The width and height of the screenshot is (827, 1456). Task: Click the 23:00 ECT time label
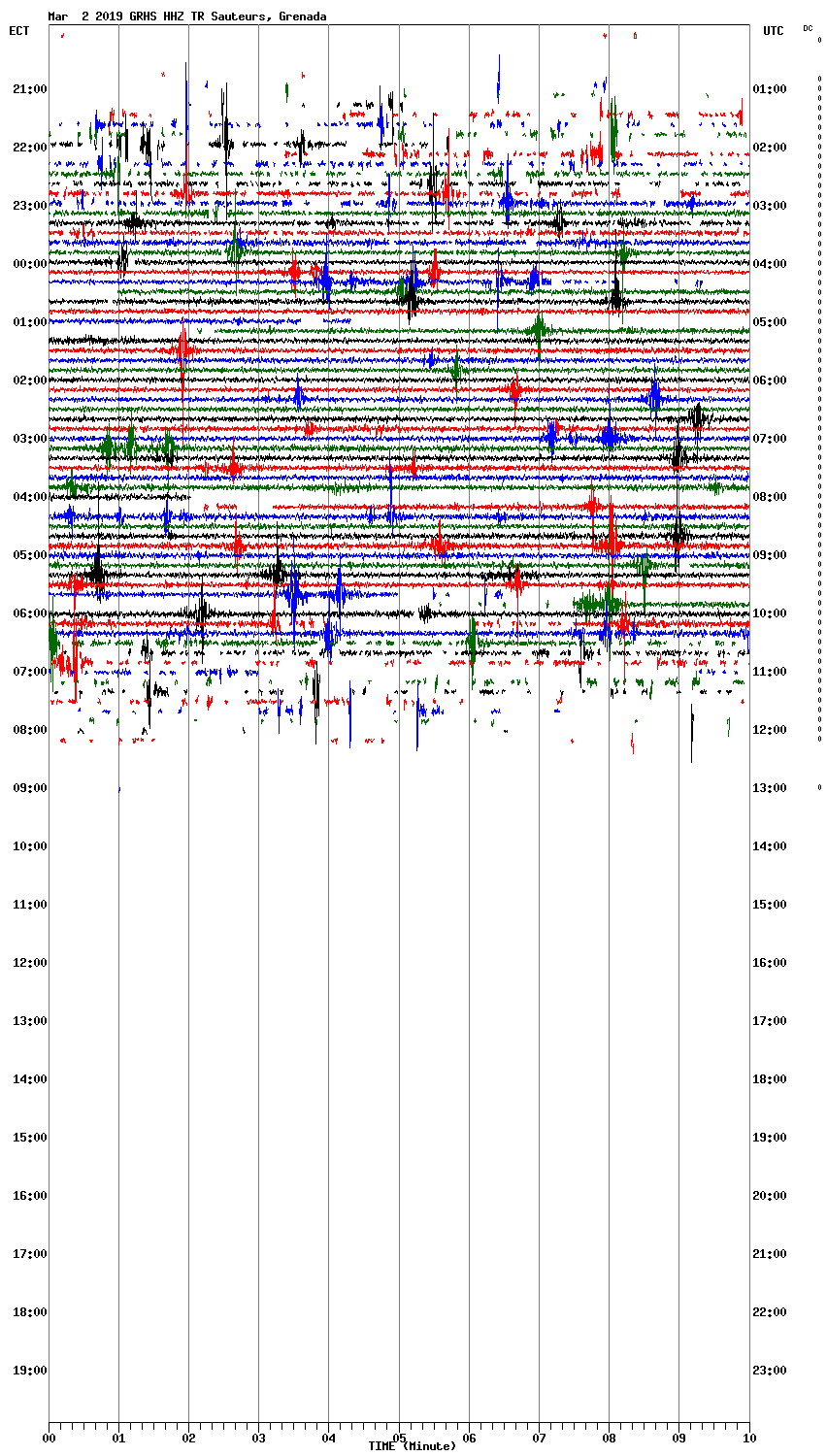point(29,206)
